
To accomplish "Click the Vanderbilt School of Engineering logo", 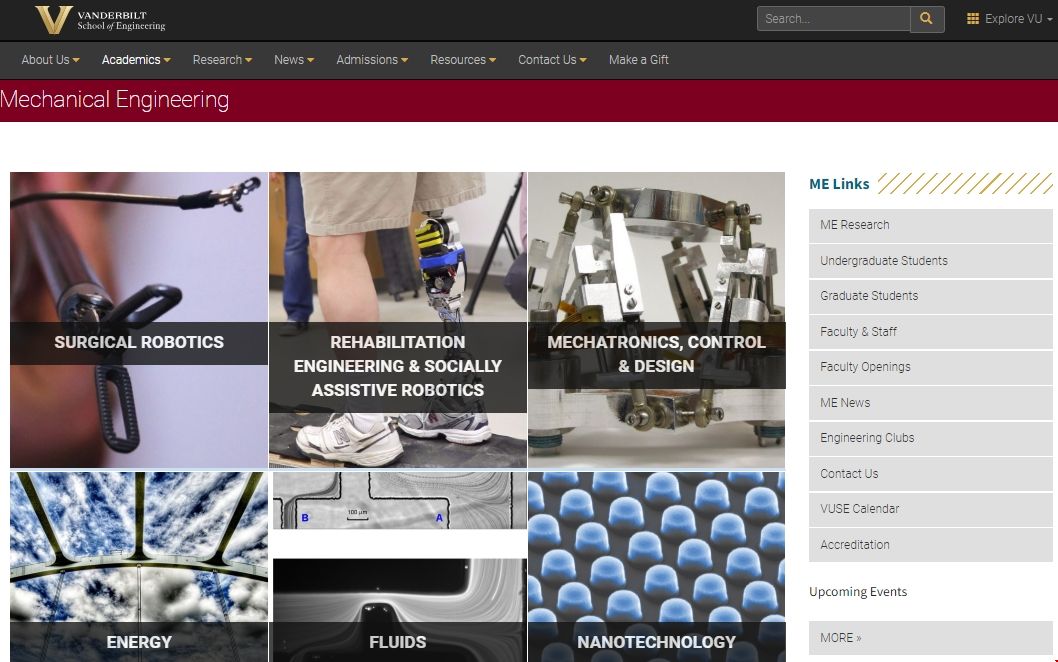I will tap(100, 19).
